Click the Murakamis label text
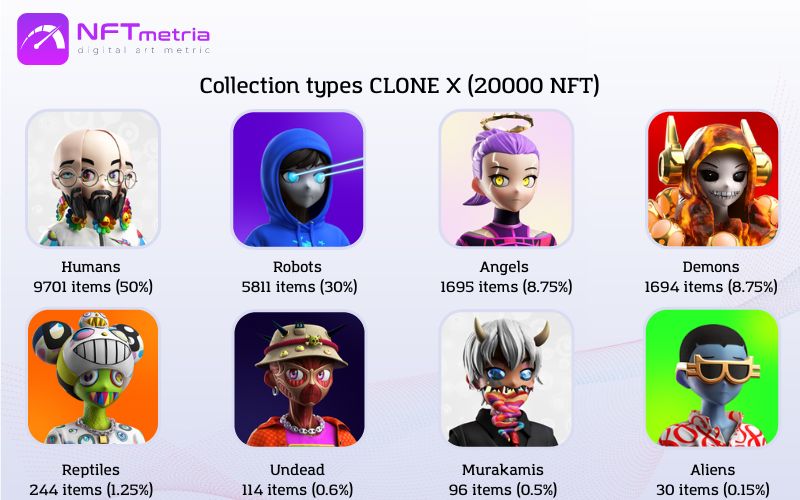Viewport: 800px width, 500px height. 503,469
